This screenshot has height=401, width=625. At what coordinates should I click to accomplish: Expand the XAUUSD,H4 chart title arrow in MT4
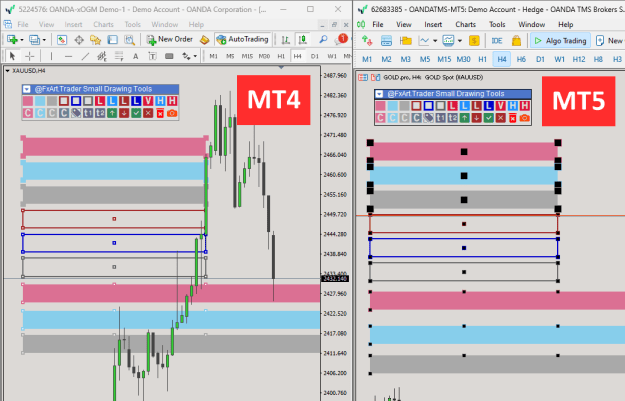(8, 71)
